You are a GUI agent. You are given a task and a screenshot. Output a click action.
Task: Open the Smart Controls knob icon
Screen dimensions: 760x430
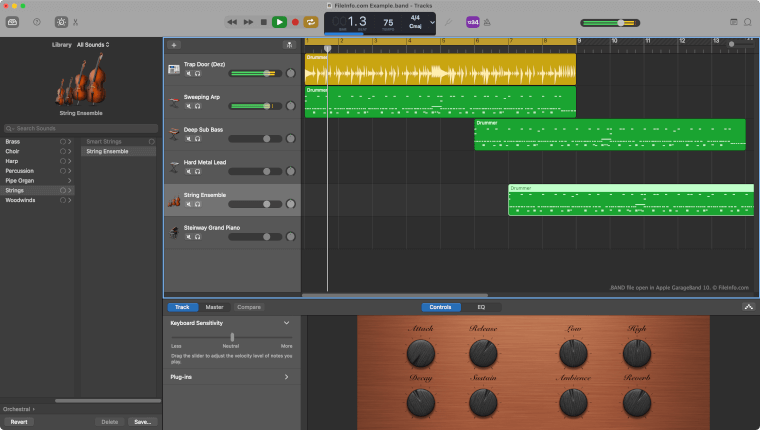(61, 21)
